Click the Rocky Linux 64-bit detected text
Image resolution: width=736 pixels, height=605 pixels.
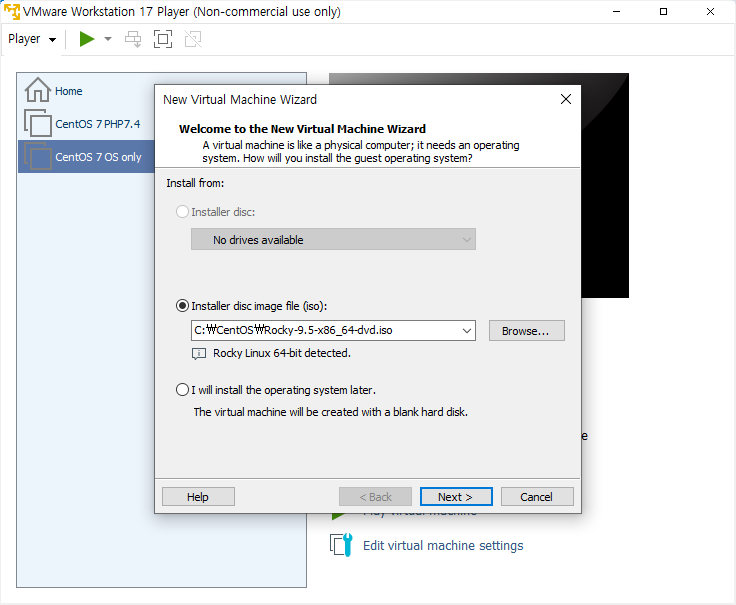(x=282, y=353)
